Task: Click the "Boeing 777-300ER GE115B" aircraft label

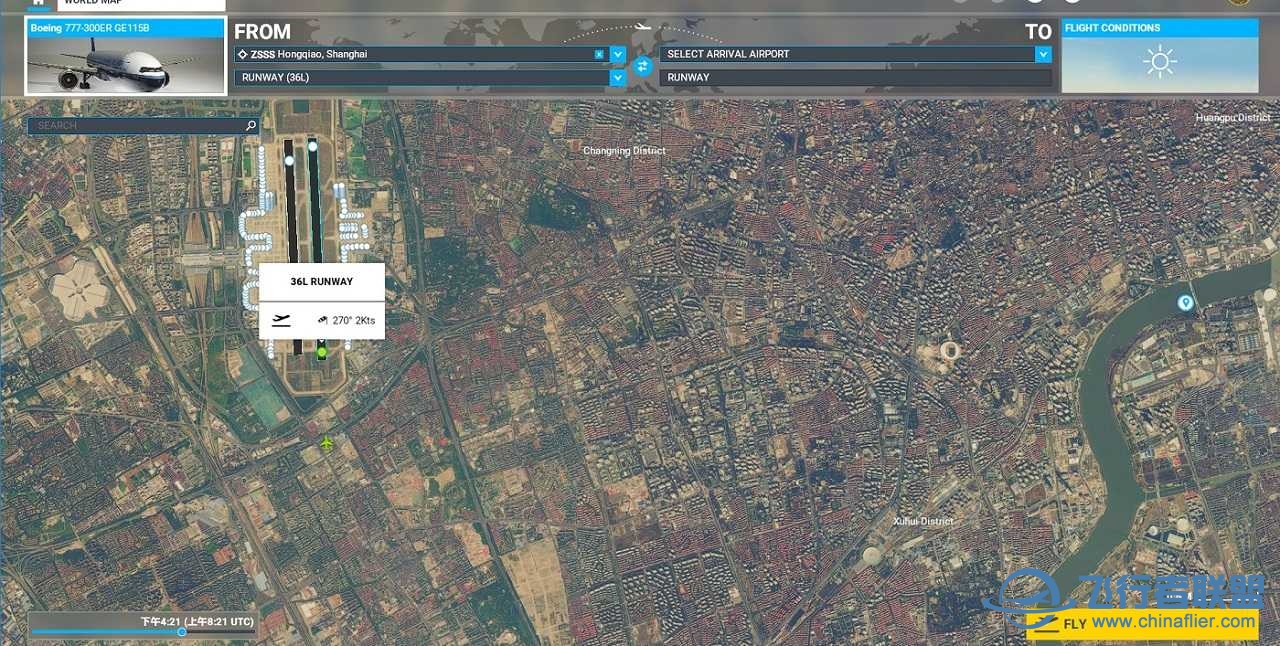Action: (x=90, y=28)
